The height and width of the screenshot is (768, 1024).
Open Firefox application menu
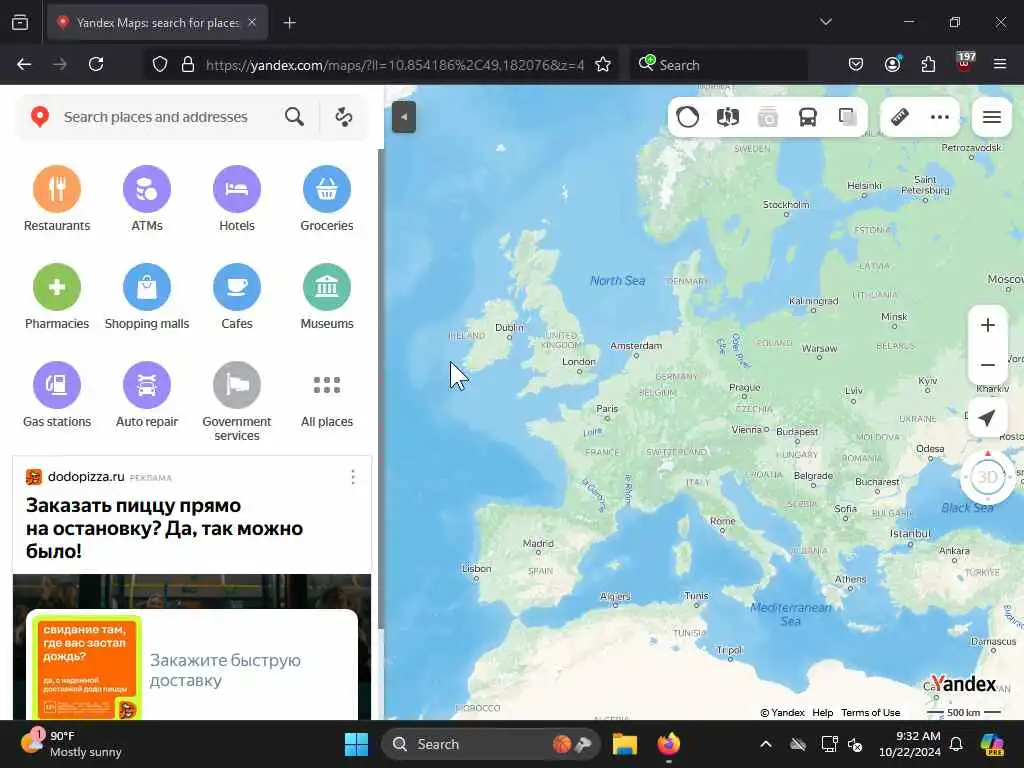(1000, 65)
